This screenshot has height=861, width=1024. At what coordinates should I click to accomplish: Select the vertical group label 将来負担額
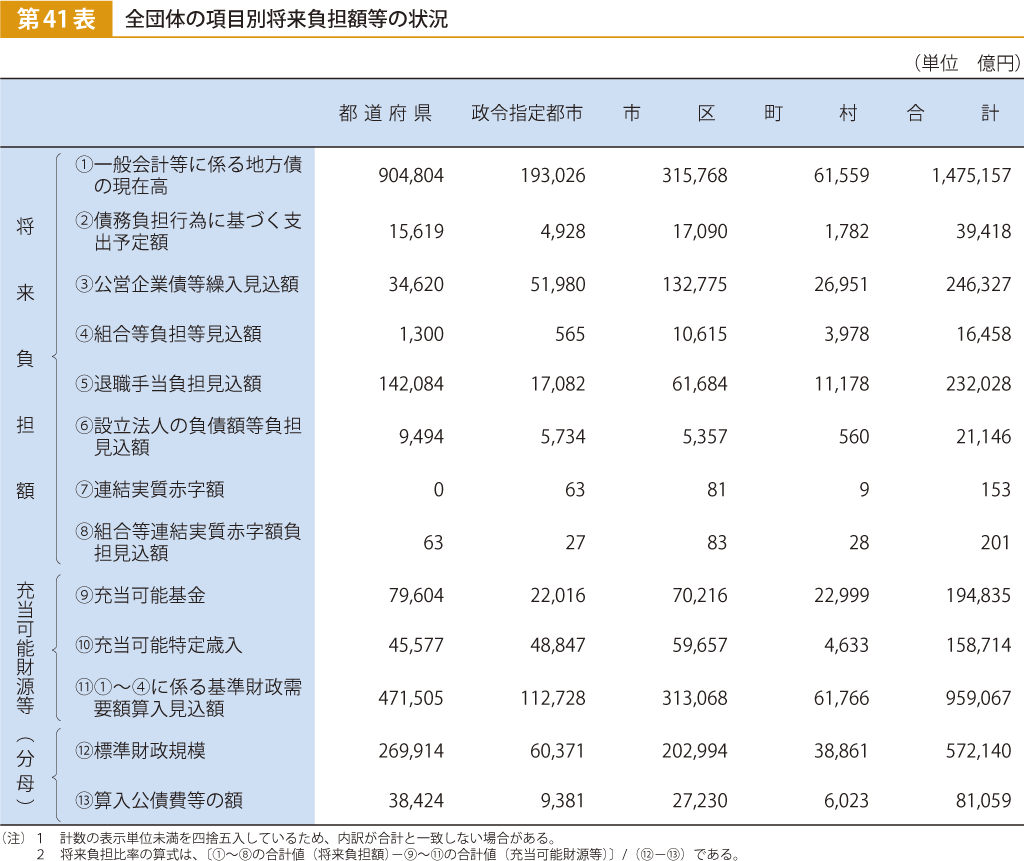25,359
